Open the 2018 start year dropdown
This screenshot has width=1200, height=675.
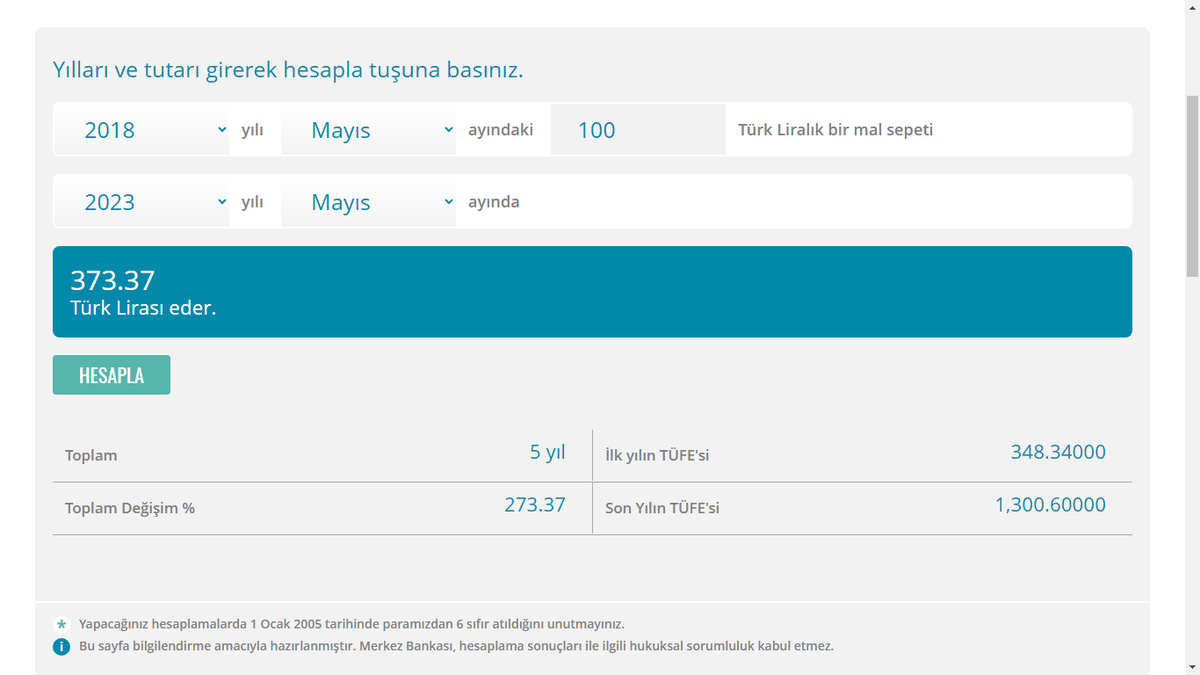coord(141,130)
